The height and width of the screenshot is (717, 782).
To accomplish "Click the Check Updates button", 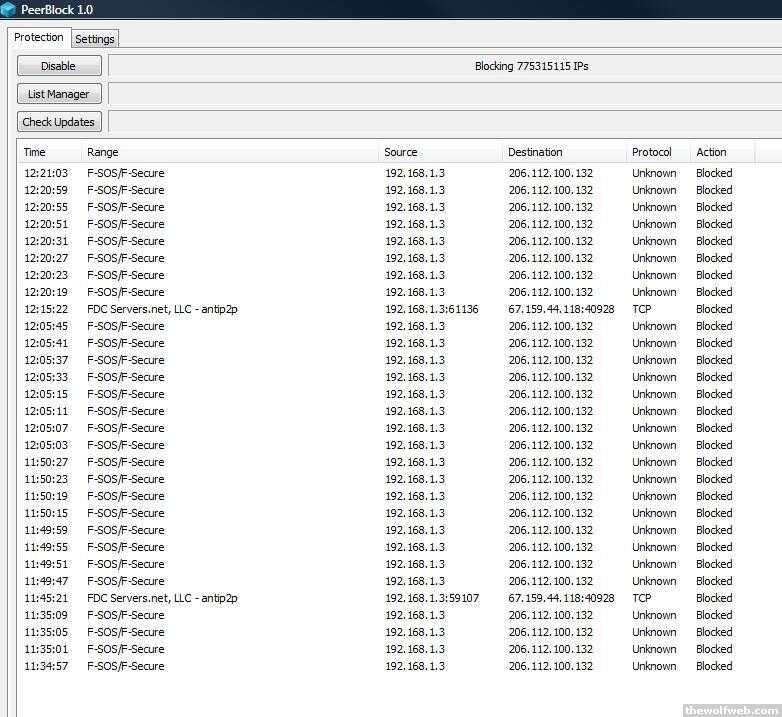I will point(59,122).
